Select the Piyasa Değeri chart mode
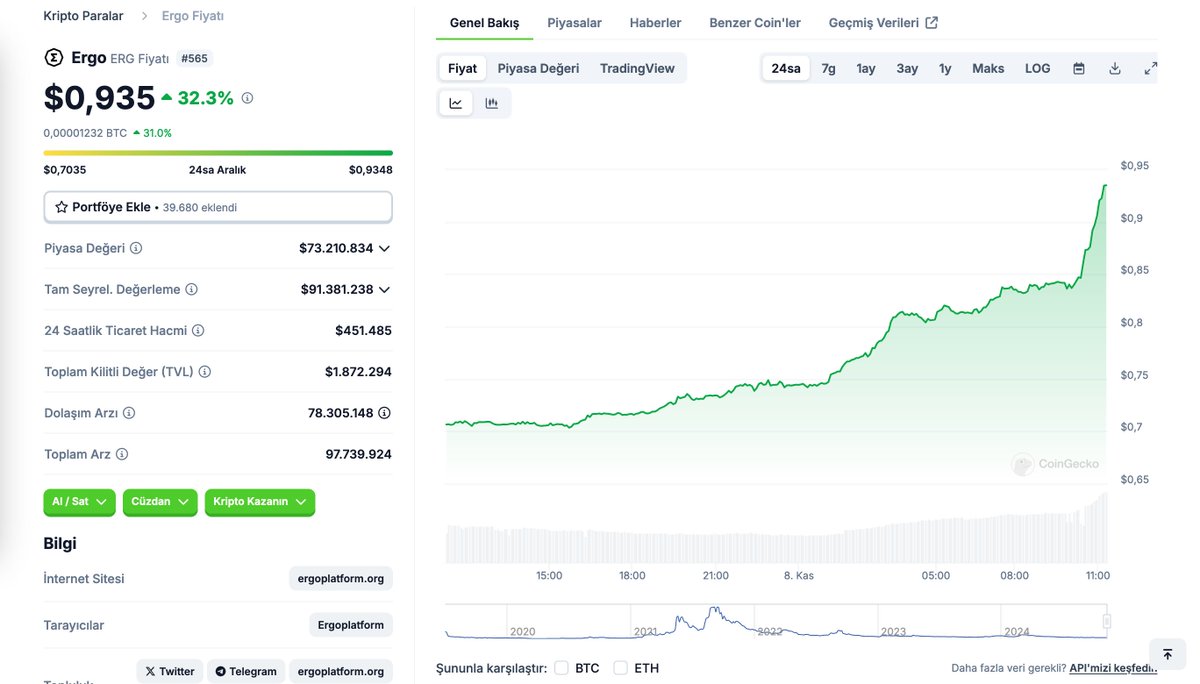 click(x=538, y=68)
